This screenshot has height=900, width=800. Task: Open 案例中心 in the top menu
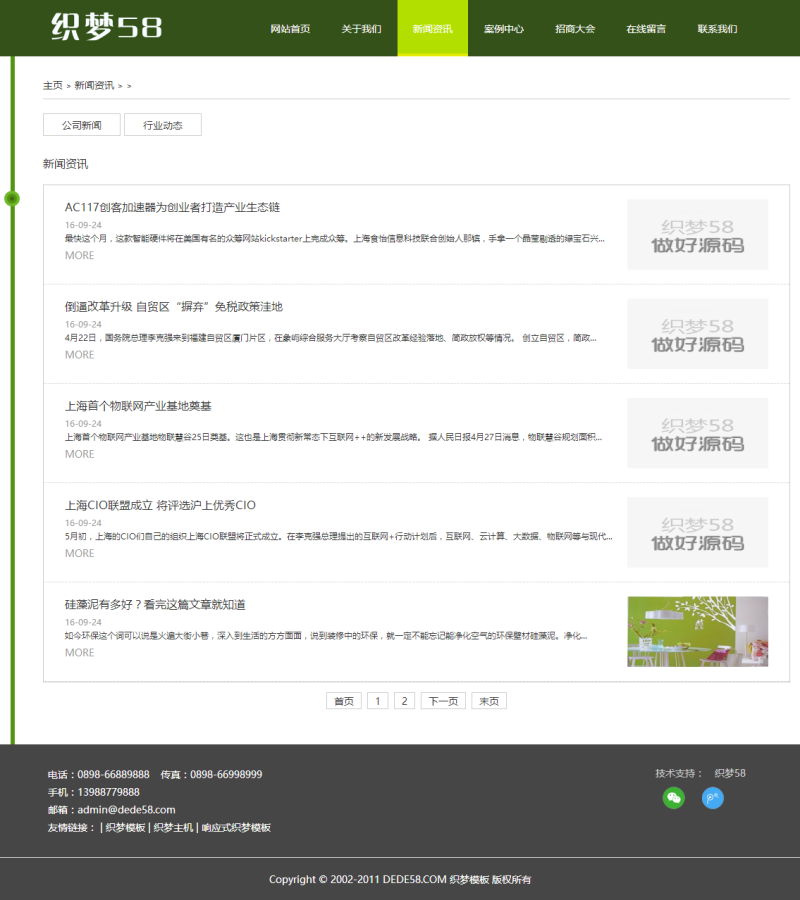click(x=504, y=29)
